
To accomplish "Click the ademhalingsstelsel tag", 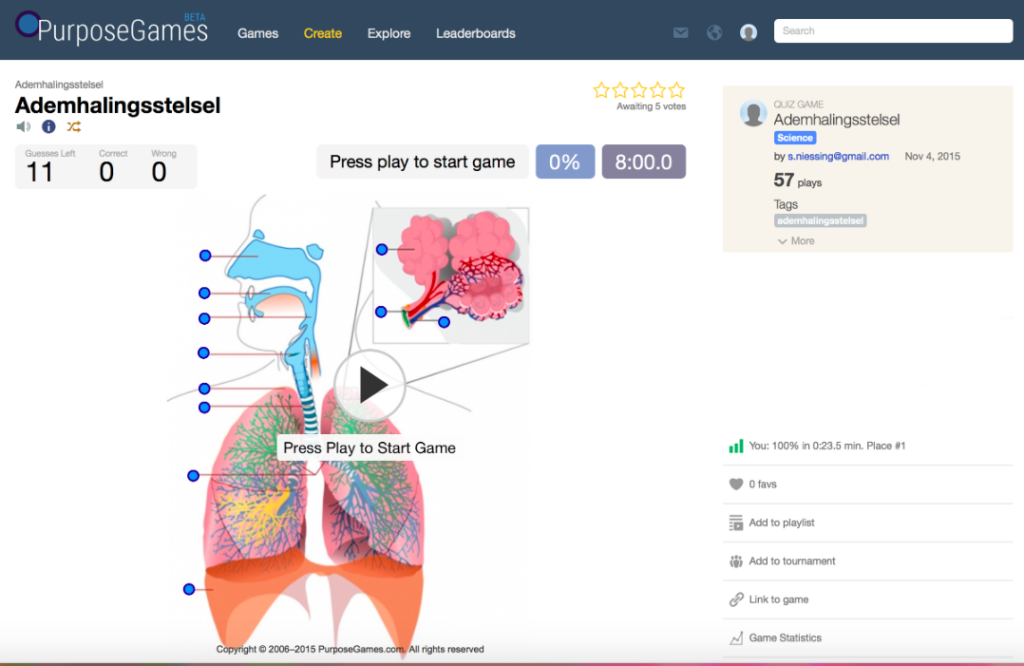I will [x=820, y=220].
